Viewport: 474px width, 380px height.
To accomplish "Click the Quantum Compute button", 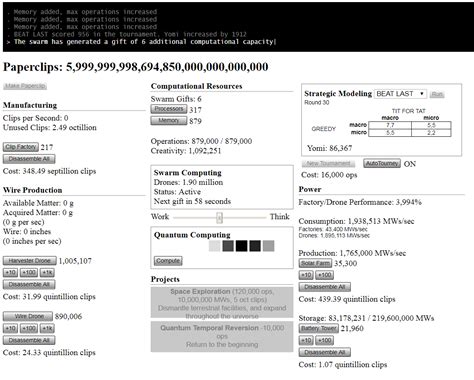I will pyautogui.click(x=168, y=261).
